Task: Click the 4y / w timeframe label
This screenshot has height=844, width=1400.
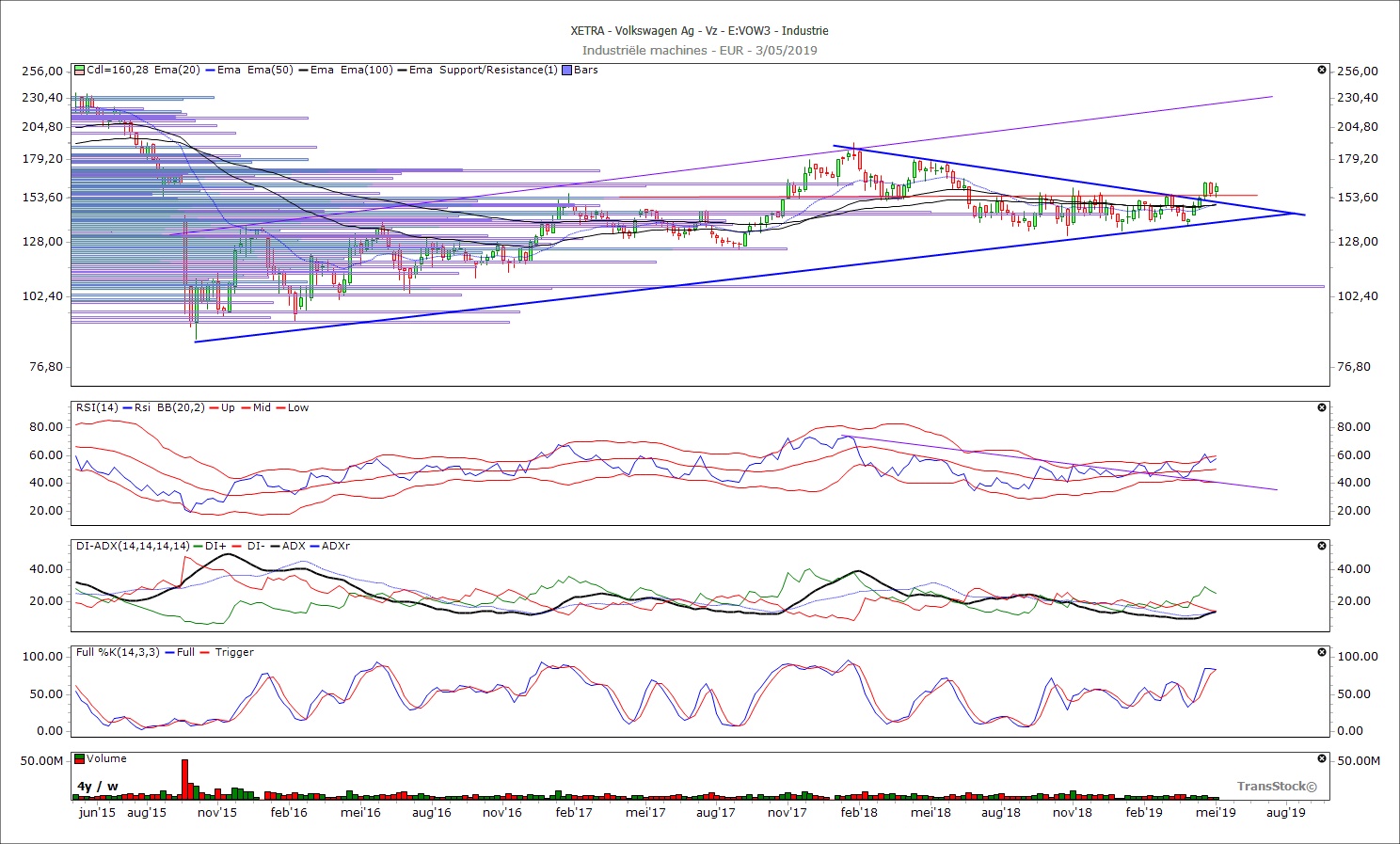Action: click(98, 787)
